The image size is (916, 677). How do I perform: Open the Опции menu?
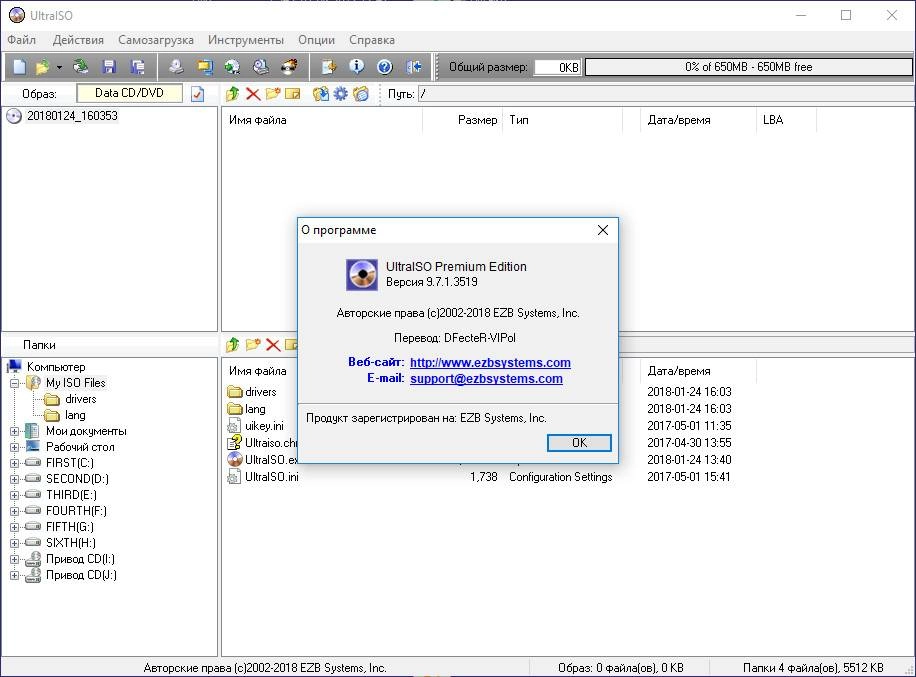(x=317, y=40)
